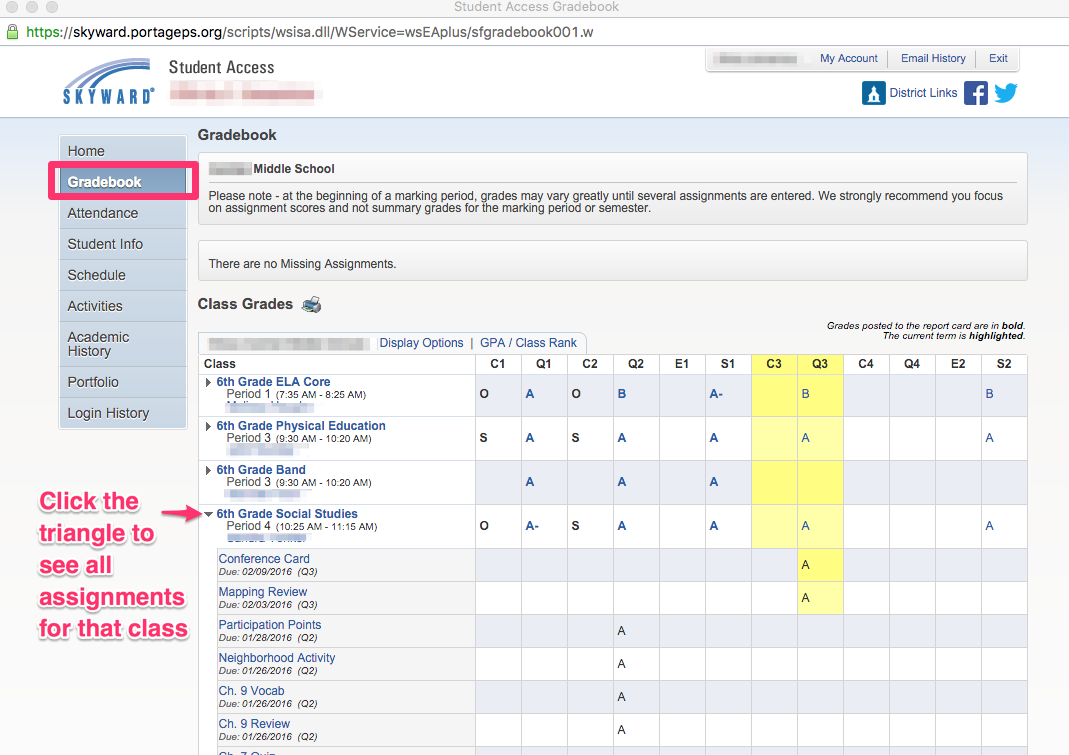Expand the 6th Grade ELA Core row
This screenshot has width=1069, height=755.
click(209, 382)
